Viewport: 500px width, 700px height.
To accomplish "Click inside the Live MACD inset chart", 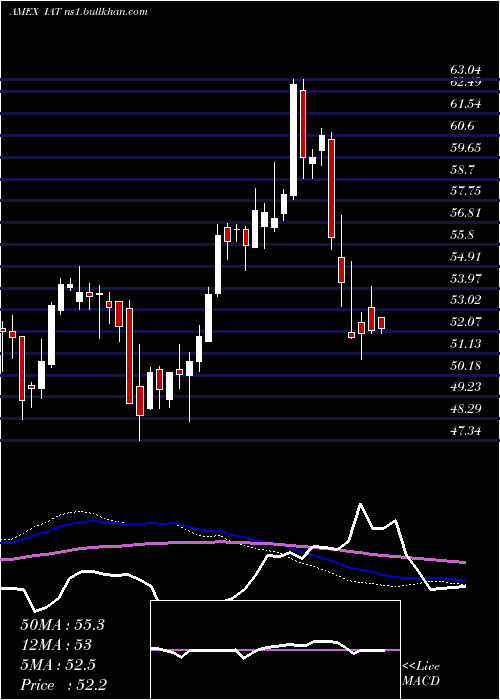I will (x=275, y=650).
